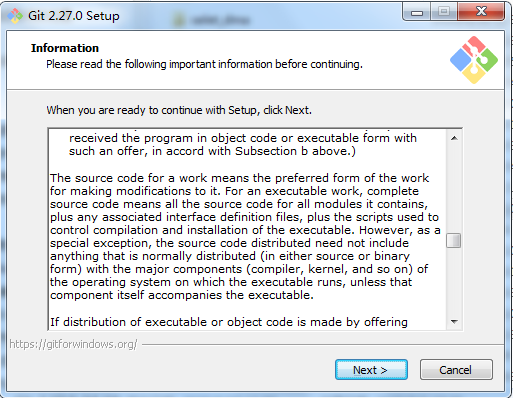Click the "When you are ready to continue" instruction

tap(179, 110)
